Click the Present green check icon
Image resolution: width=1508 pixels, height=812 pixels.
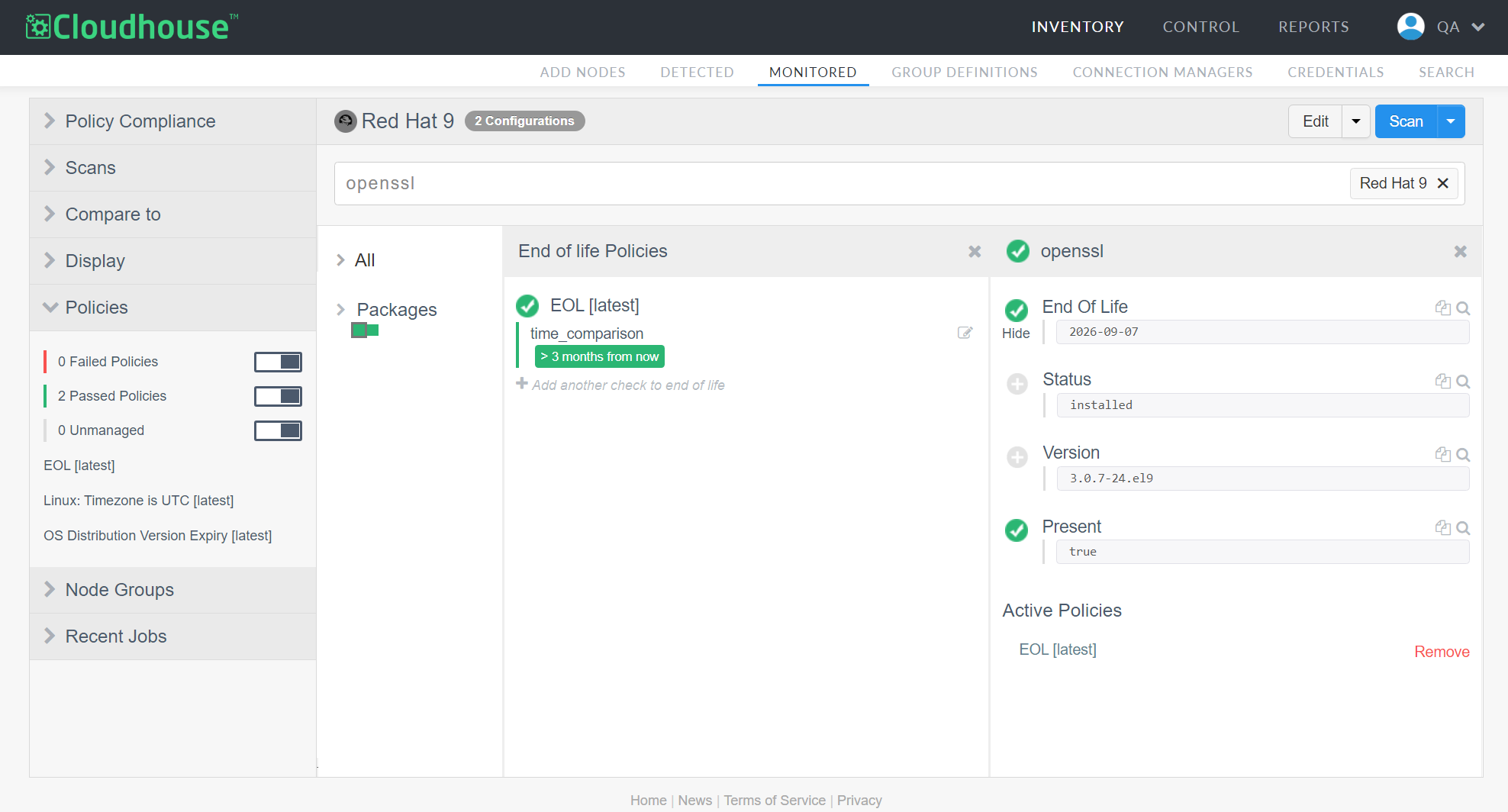coord(1017,530)
